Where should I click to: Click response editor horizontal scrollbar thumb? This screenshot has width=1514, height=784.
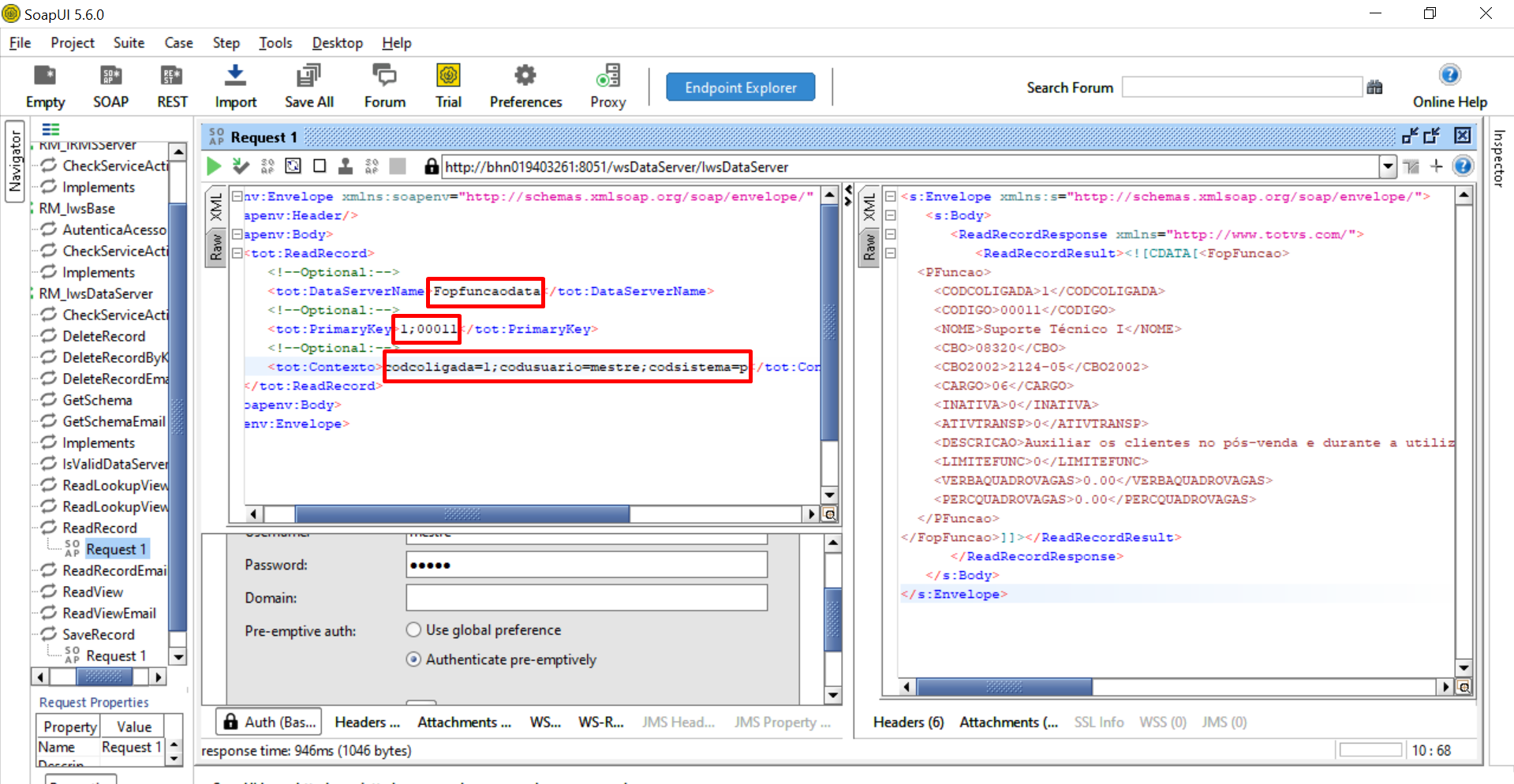click(1004, 687)
